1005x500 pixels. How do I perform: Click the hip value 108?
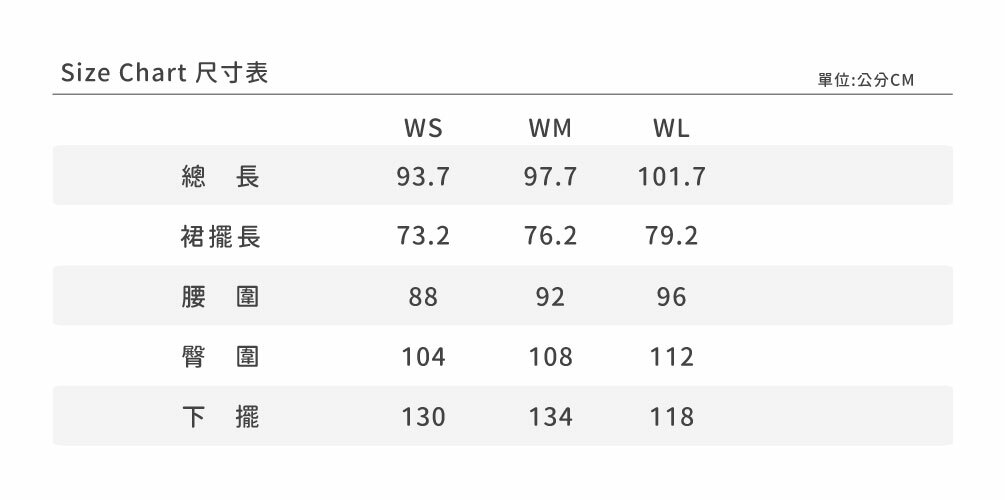click(550, 357)
